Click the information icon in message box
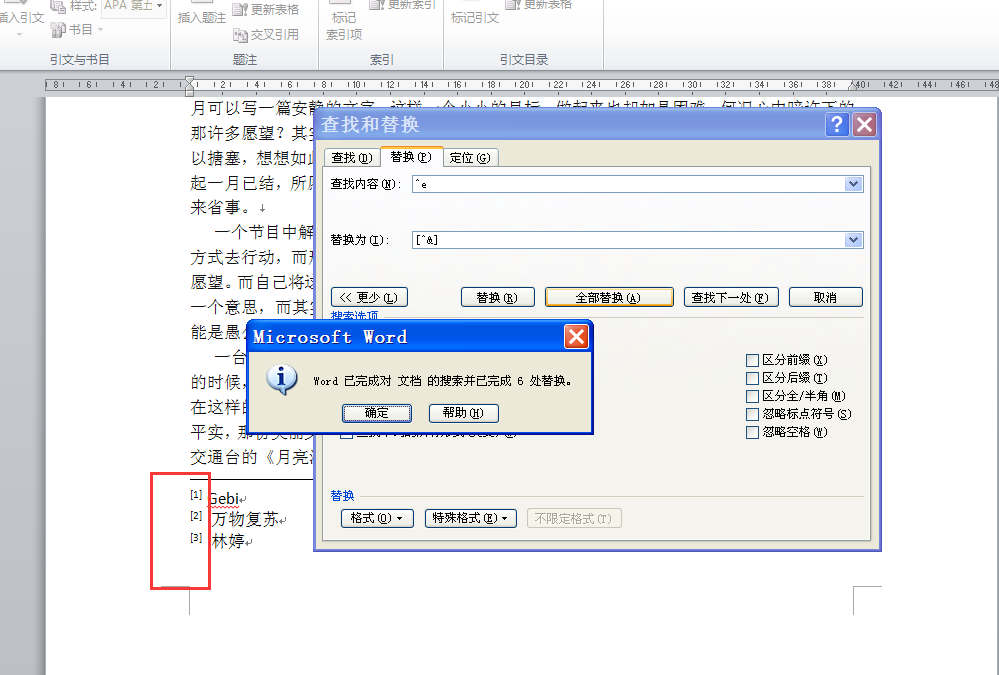Viewport: 999px width, 675px height. (281, 380)
